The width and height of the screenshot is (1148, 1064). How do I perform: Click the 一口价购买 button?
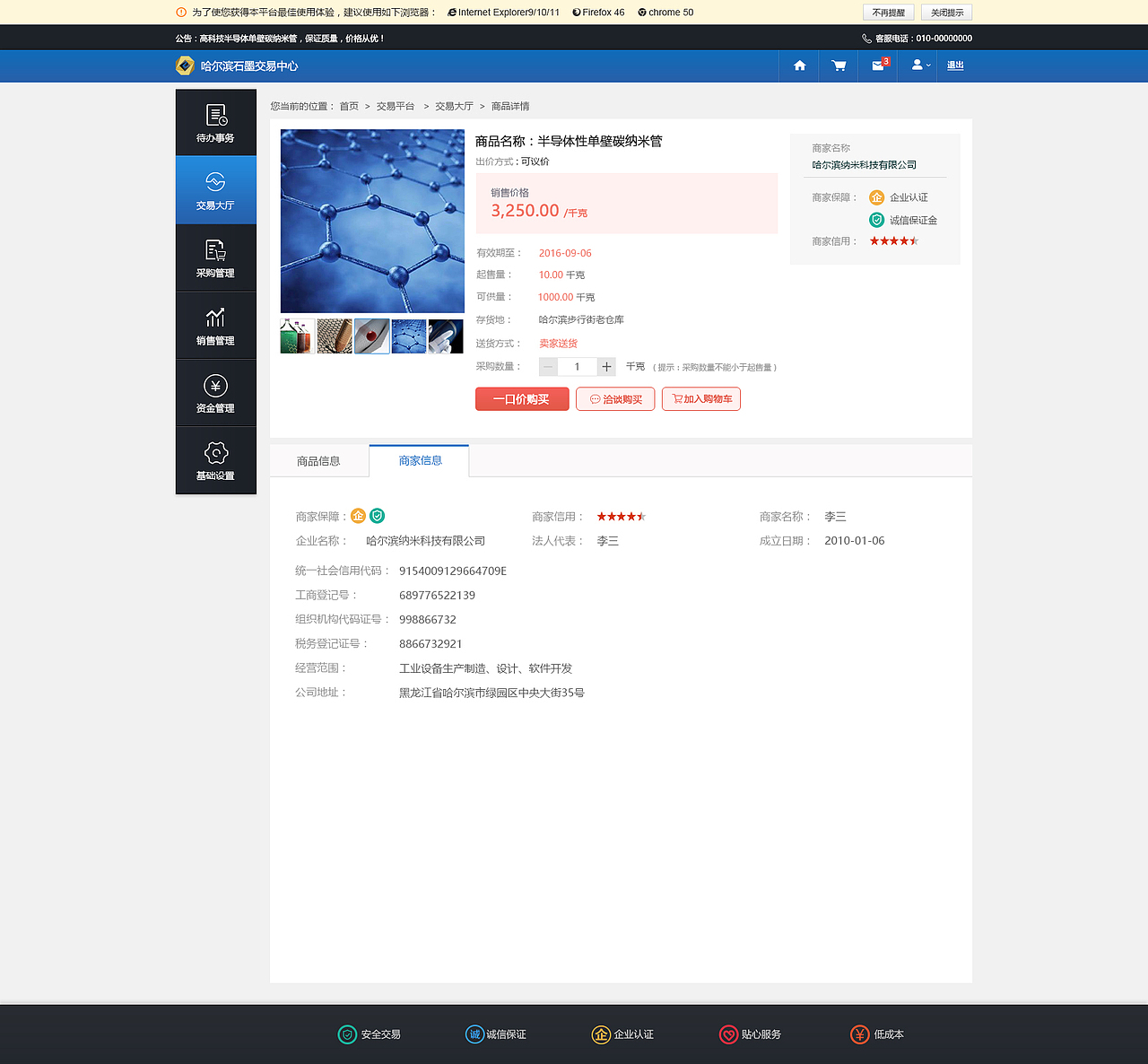point(521,398)
